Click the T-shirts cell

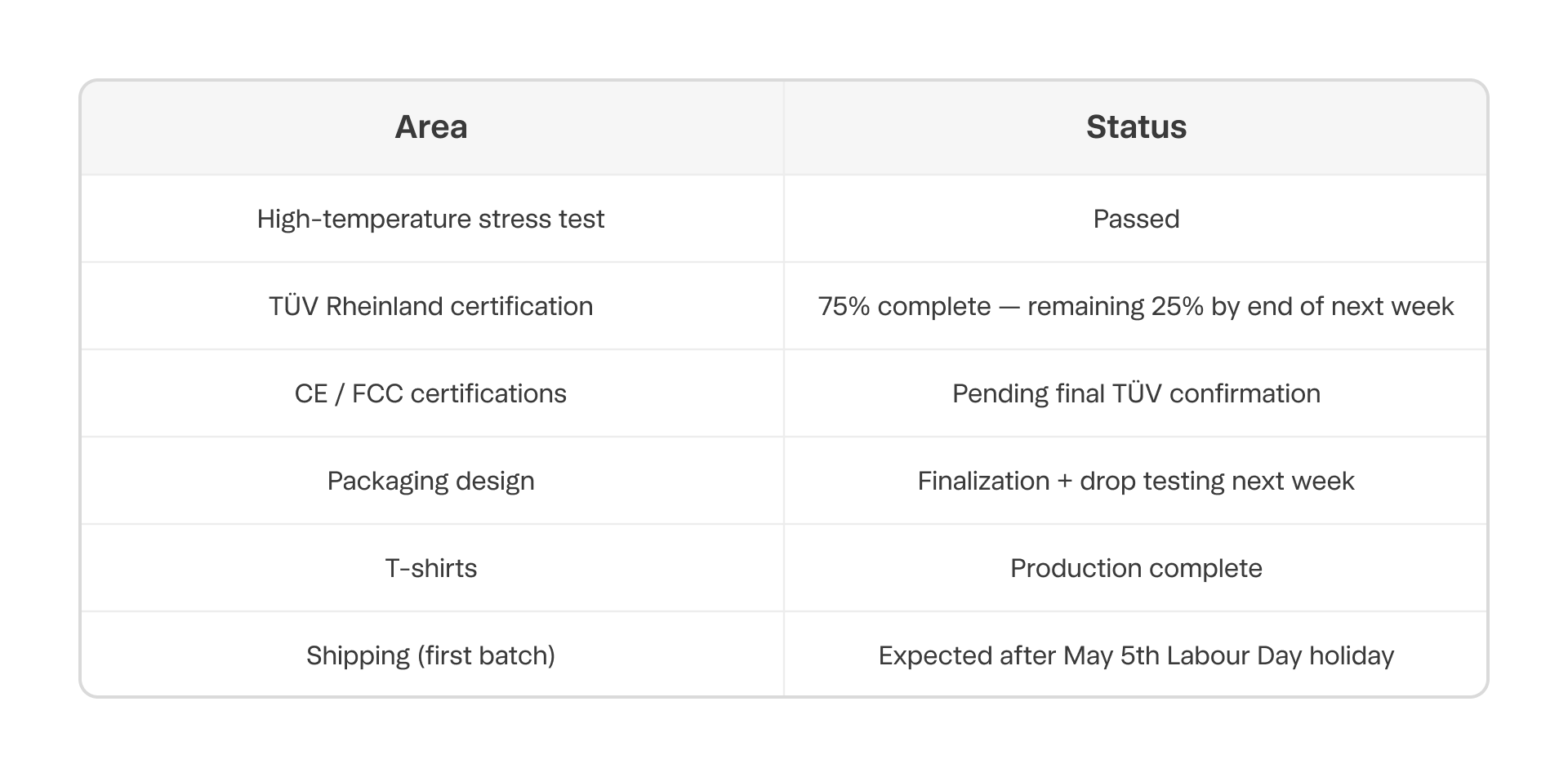[431, 568]
